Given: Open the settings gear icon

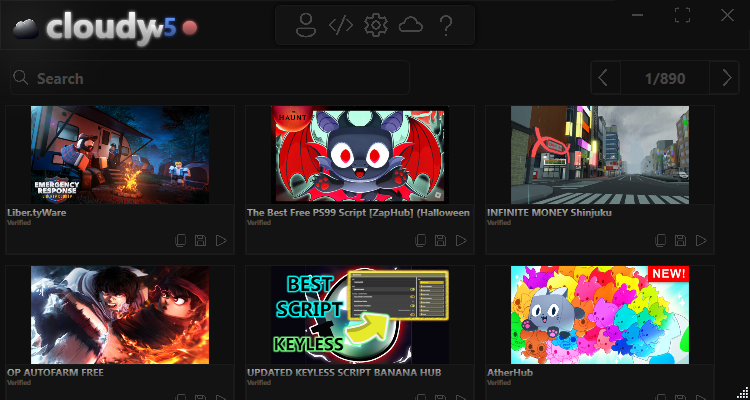Looking at the screenshot, I should [375, 26].
